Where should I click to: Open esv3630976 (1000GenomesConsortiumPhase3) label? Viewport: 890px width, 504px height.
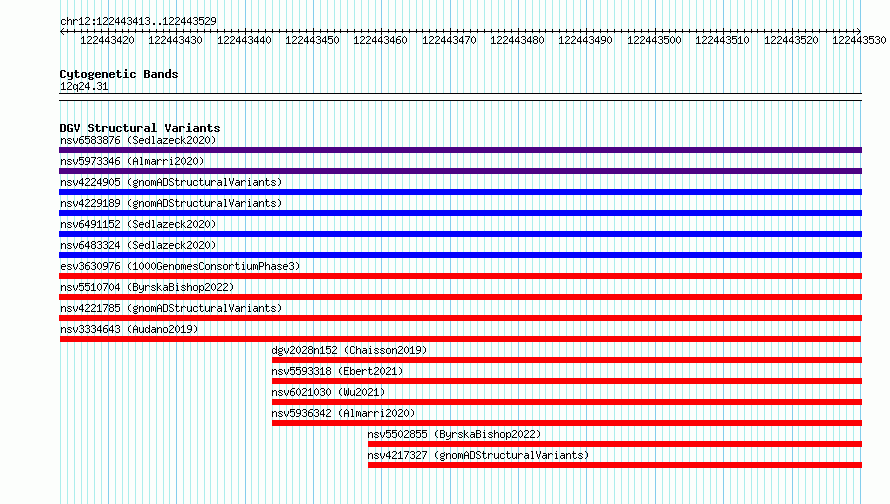coord(180,266)
